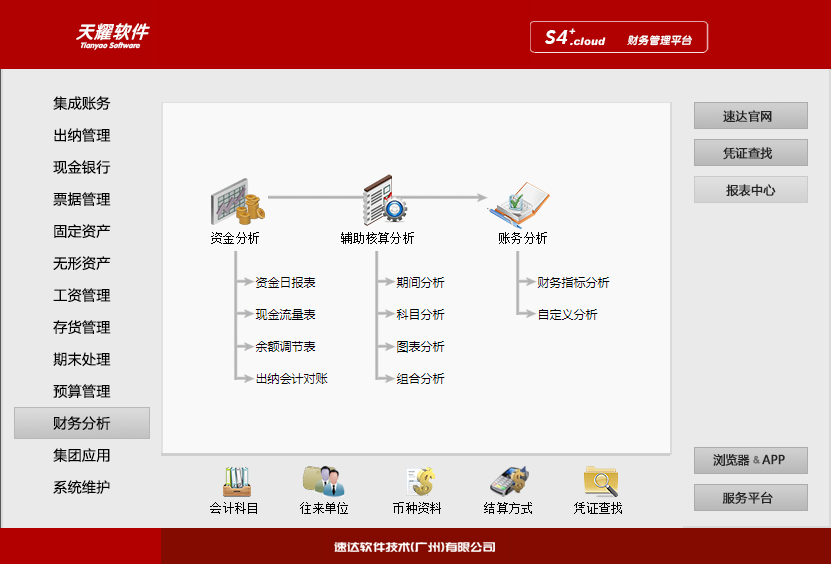
Task: Open 结算方式 card terminal icon
Action: (x=508, y=481)
